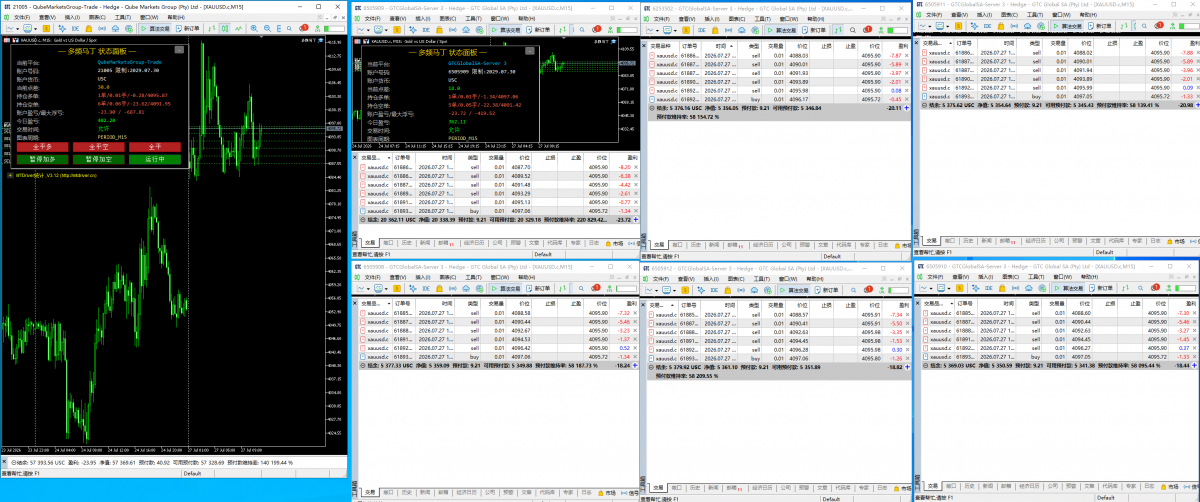Click the 全平 button on 21005 panel
Image resolution: width=1200 pixels, height=502 pixels.
click(155, 147)
